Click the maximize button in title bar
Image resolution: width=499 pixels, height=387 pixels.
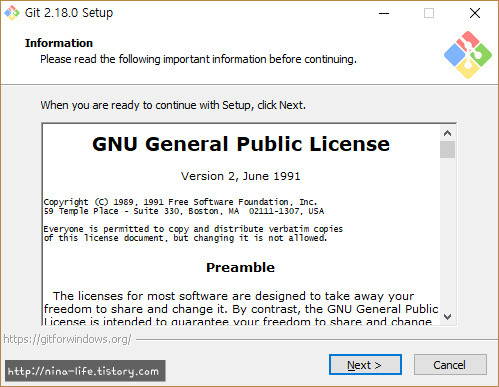429,13
